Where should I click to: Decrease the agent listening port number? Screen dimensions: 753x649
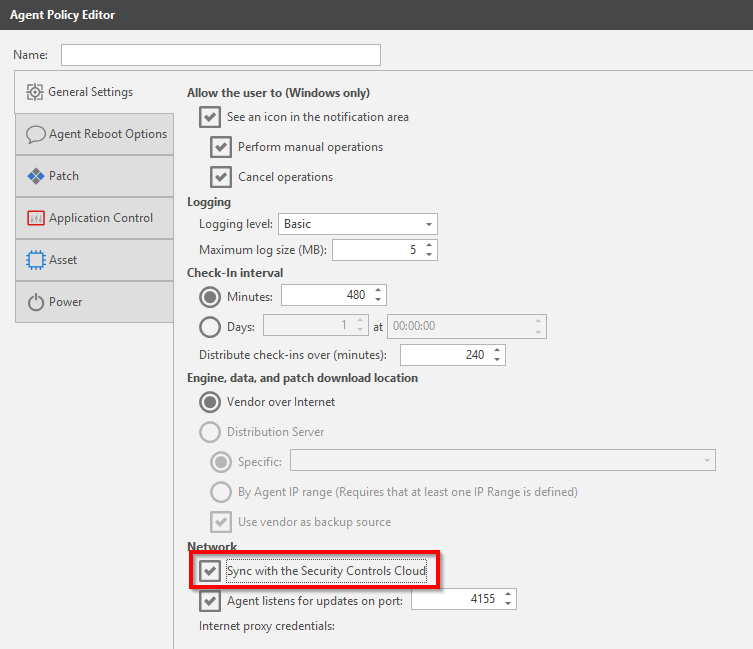coord(508,604)
